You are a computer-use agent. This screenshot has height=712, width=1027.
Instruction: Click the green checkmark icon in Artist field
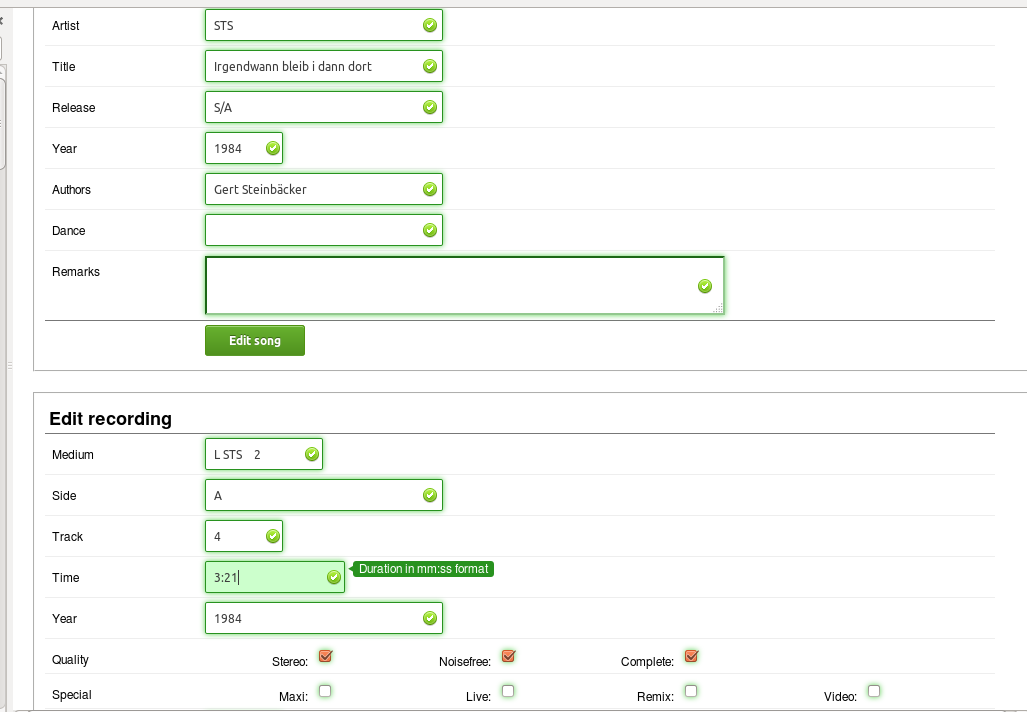point(430,25)
